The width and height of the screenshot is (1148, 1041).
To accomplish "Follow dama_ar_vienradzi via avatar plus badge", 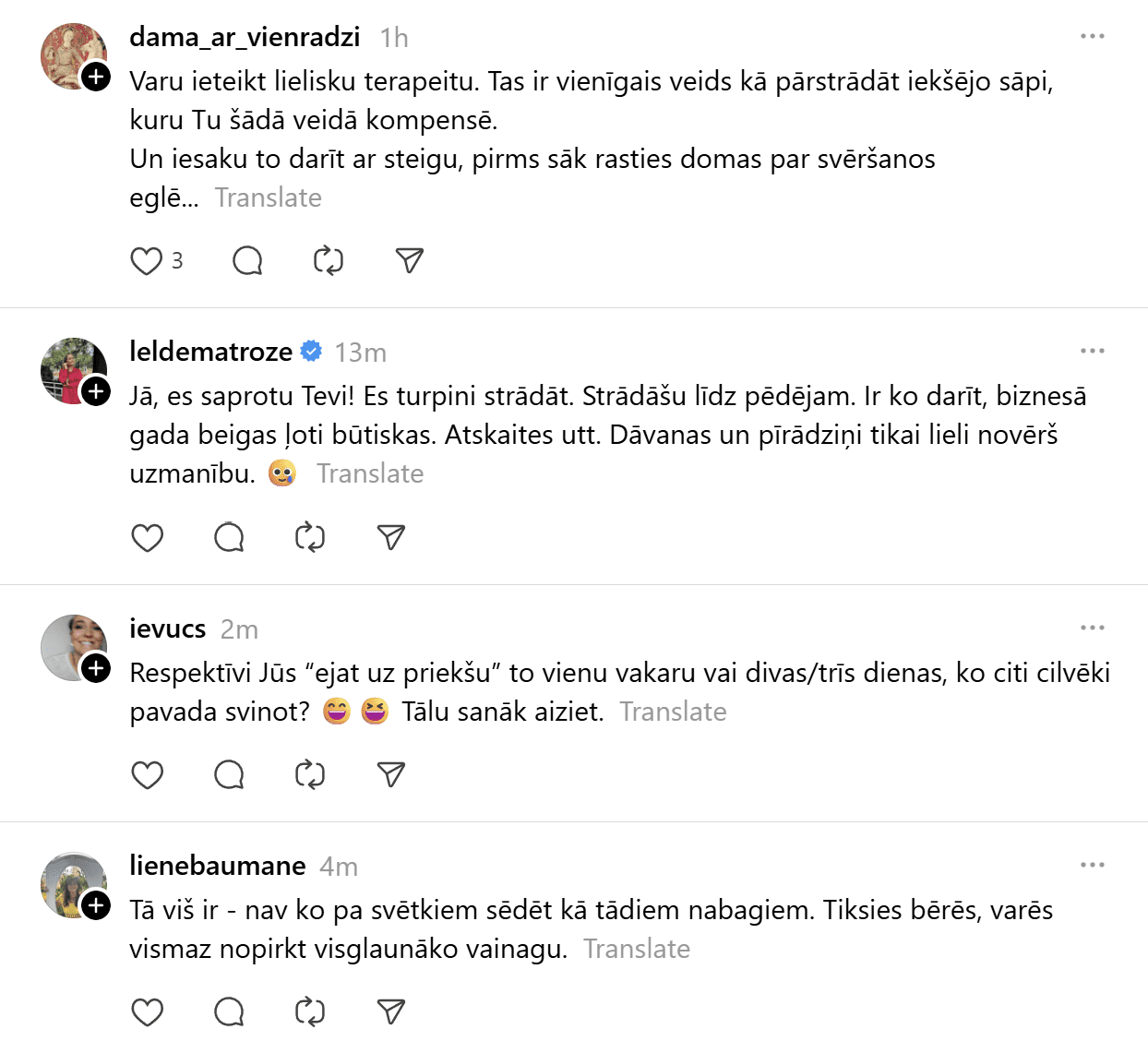I will coord(96,77).
